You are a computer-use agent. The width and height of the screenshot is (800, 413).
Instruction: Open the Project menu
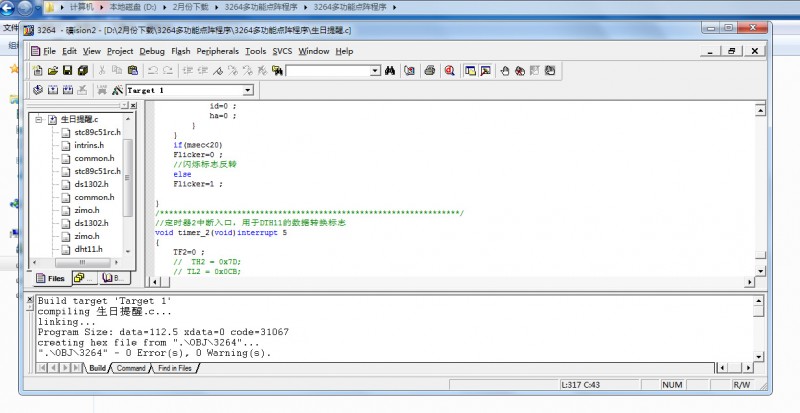(120, 50)
